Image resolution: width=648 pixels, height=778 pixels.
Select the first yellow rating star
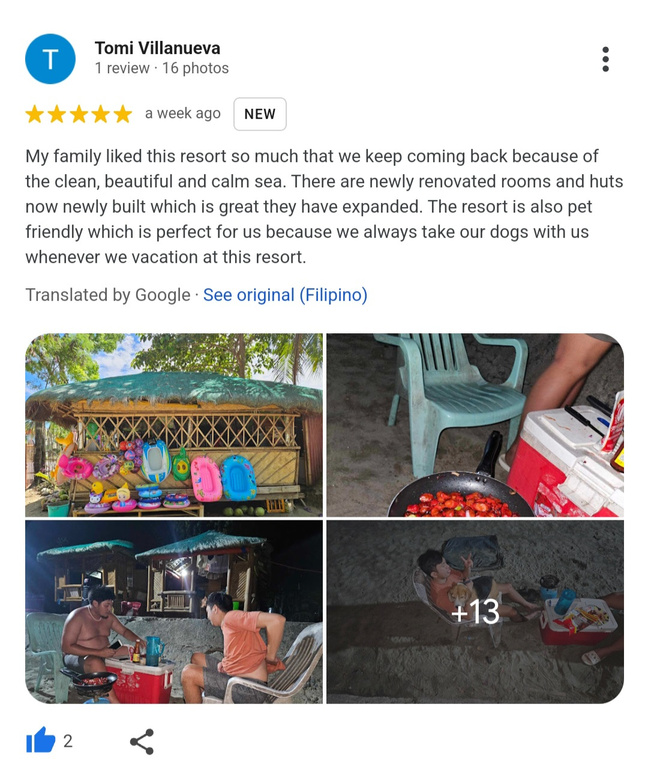point(35,114)
